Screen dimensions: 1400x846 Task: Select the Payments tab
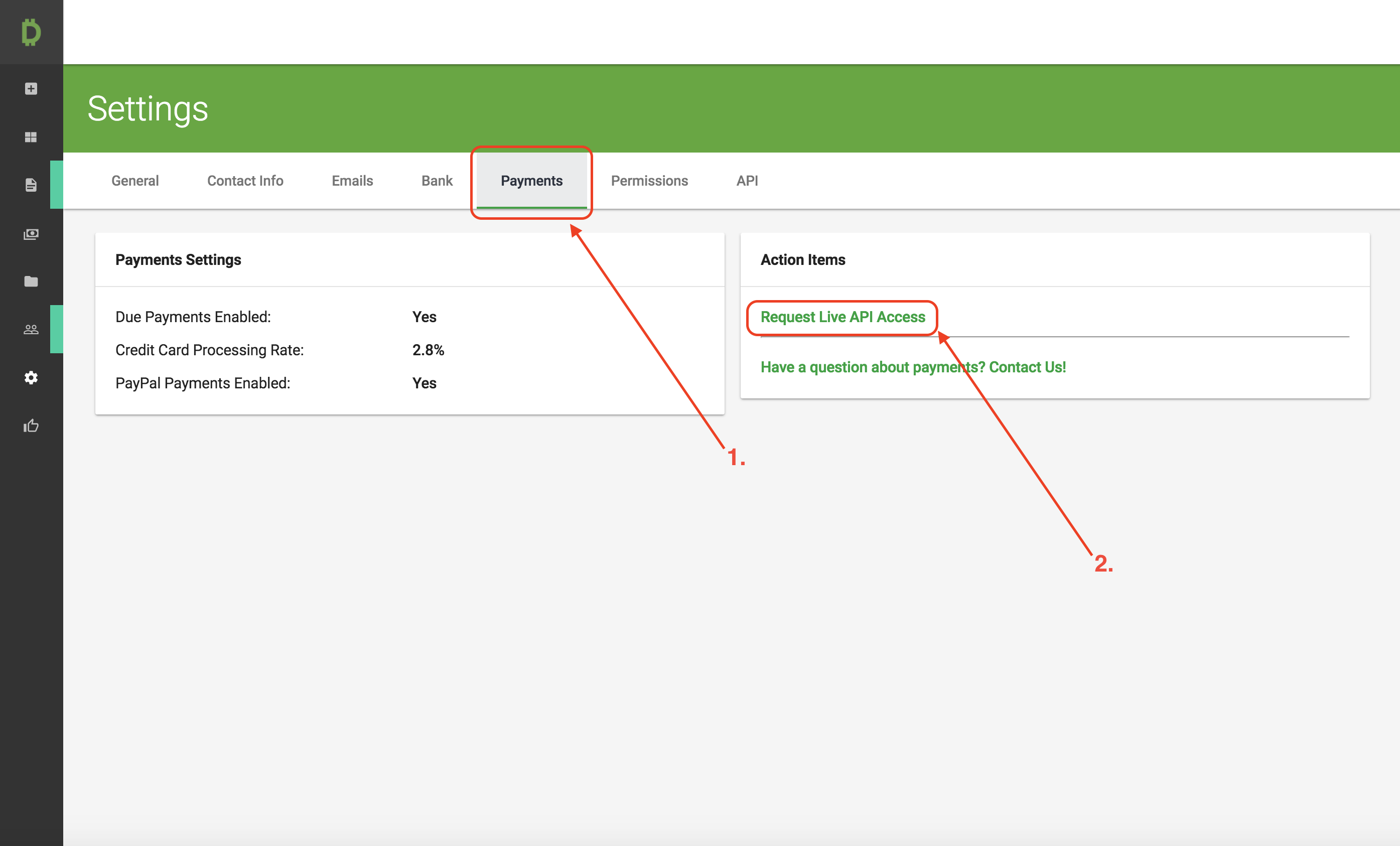(532, 181)
